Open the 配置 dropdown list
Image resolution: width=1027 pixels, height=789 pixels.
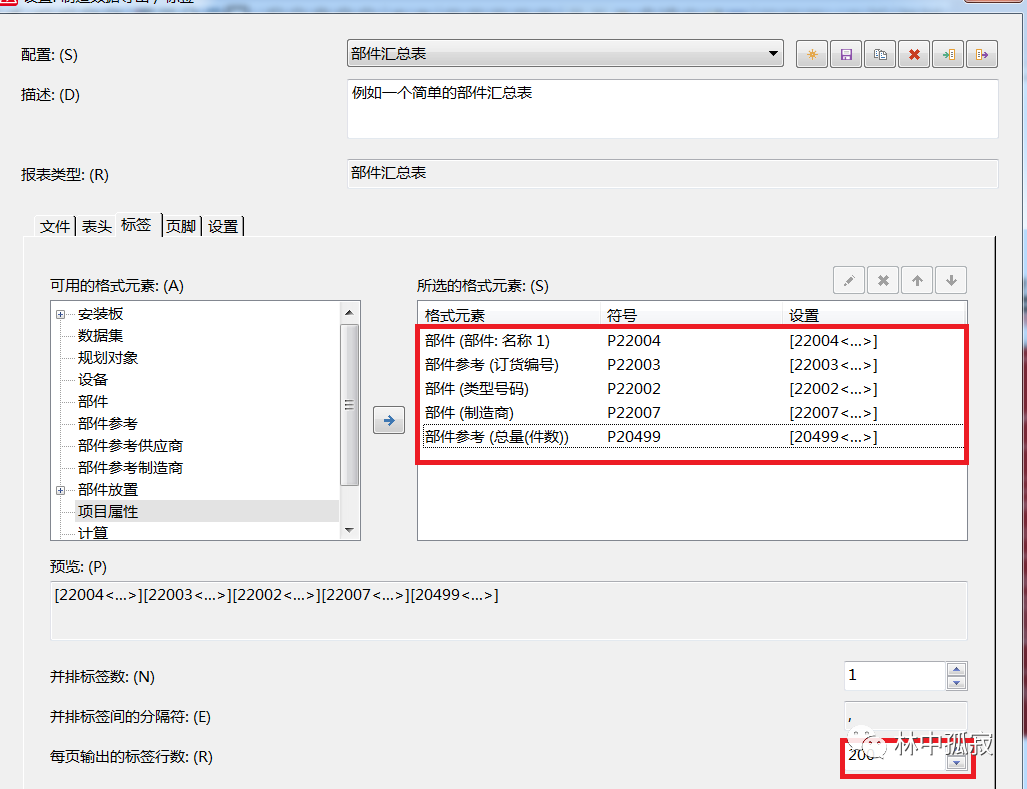pyautogui.click(x=773, y=54)
